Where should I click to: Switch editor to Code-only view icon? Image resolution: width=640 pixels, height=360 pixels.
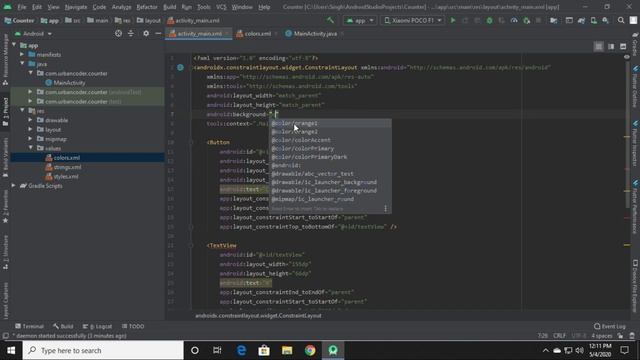(598, 47)
